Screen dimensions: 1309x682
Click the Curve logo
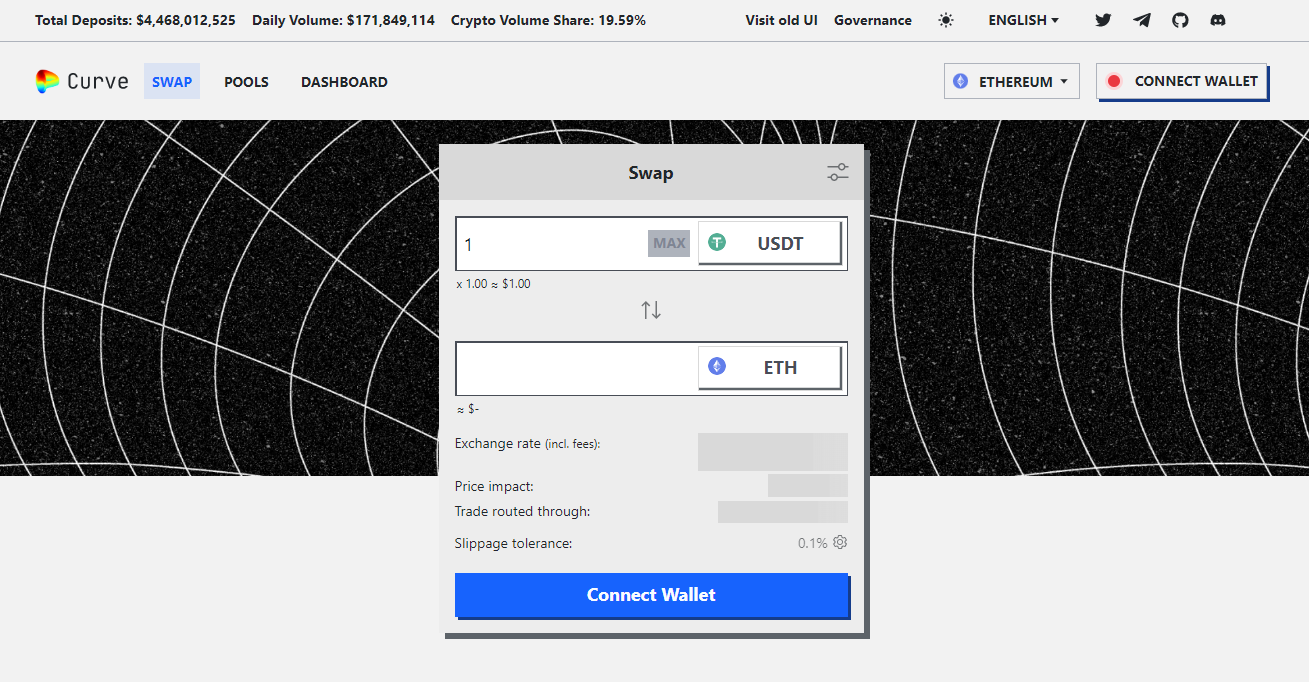point(82,82)
